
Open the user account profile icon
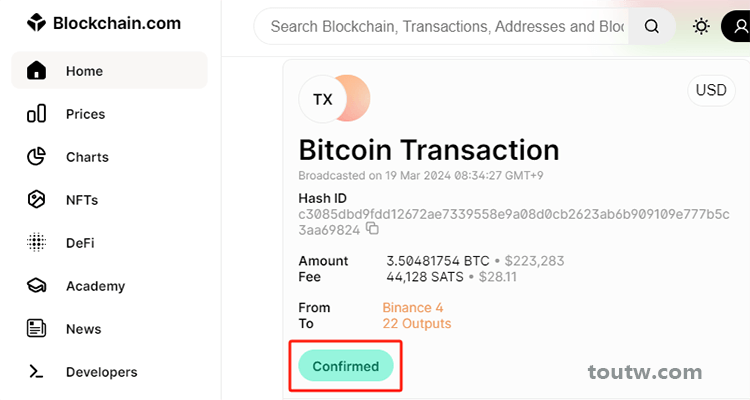737,26
